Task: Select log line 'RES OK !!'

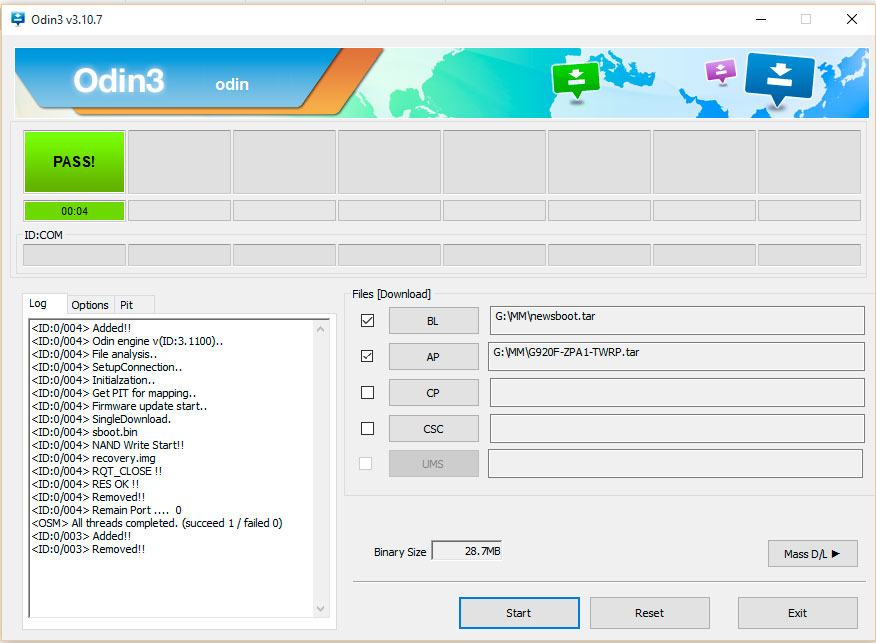Action: [x=85, y=484]
